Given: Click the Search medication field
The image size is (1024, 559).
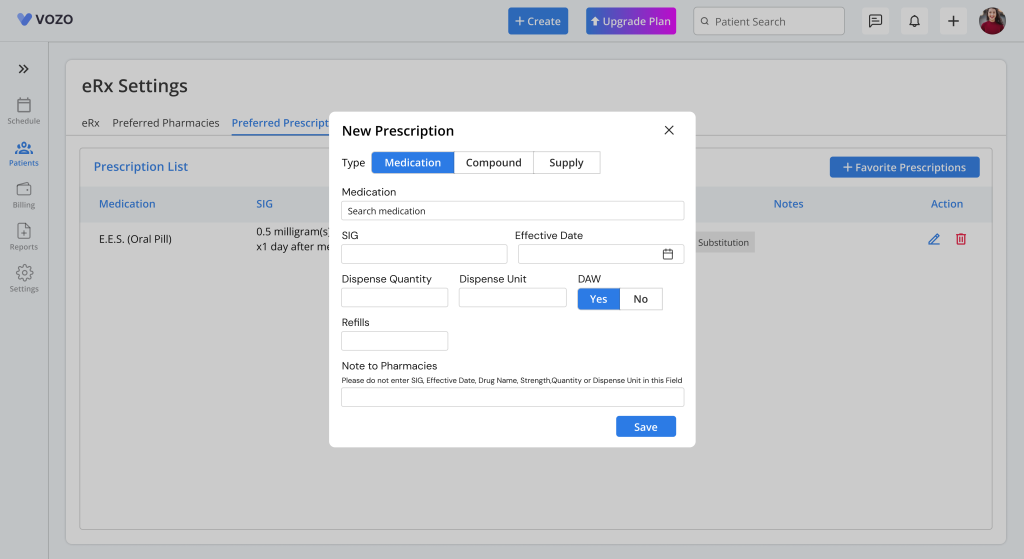Looking at the screenshot, I should click(512, 211).
